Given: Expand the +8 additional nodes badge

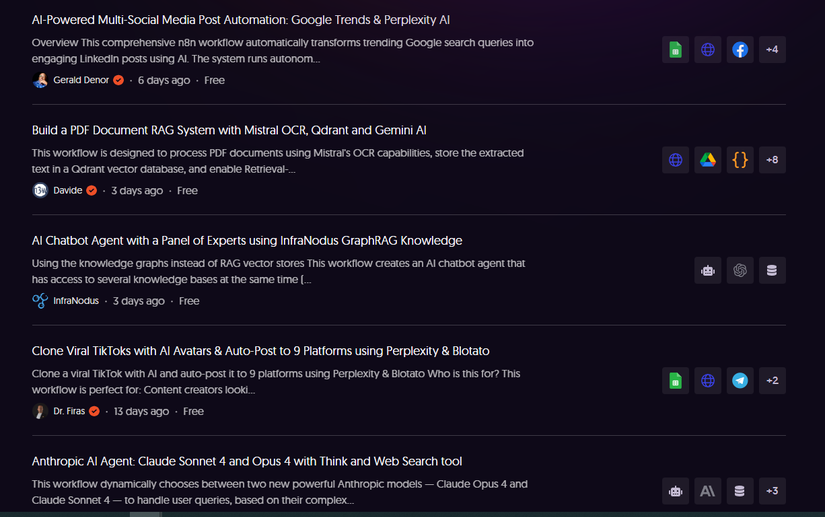Looking at the screenshot, I should [x=771, y=160].
